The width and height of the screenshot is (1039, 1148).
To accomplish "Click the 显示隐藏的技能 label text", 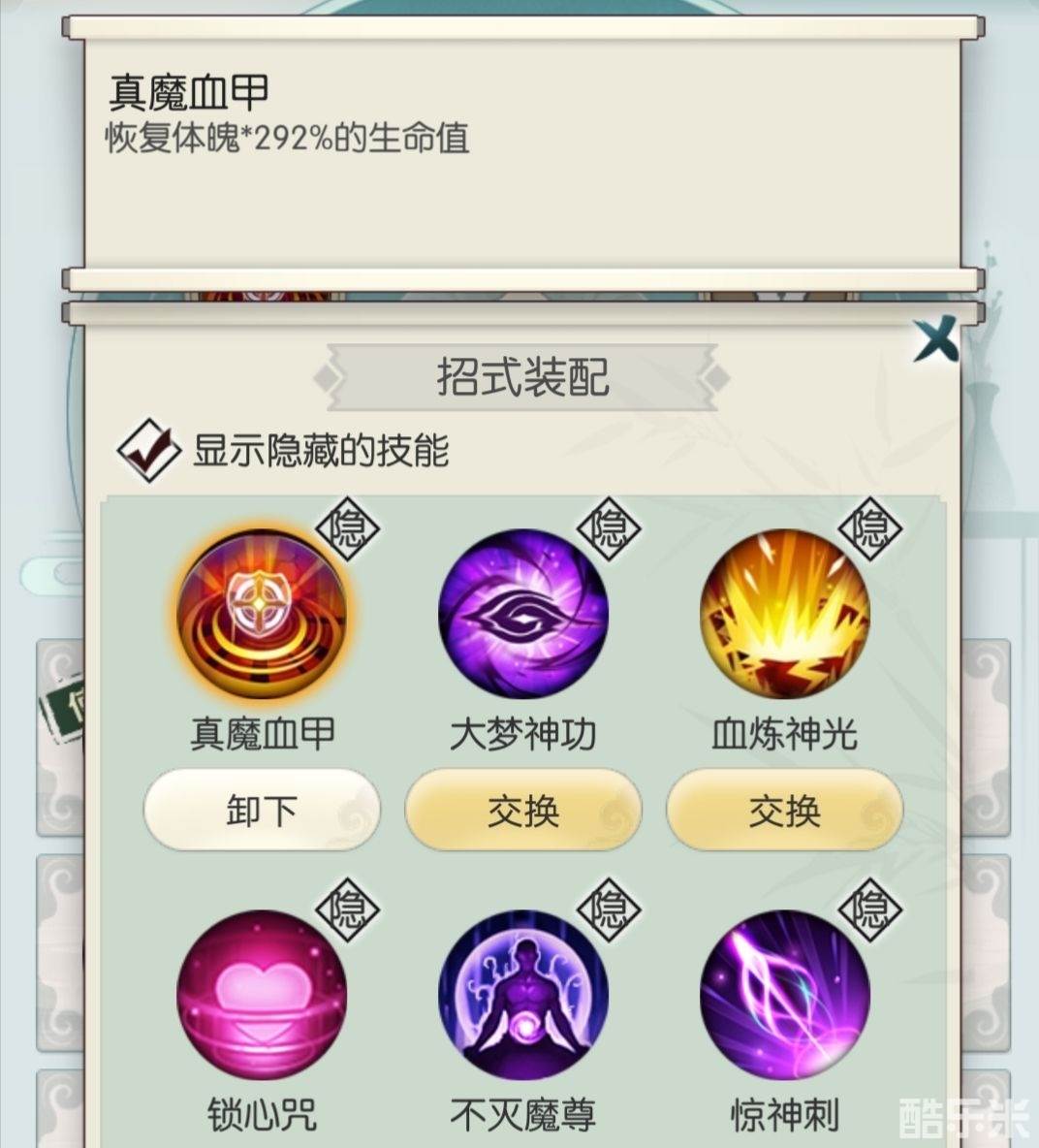I will click(321, 450).
